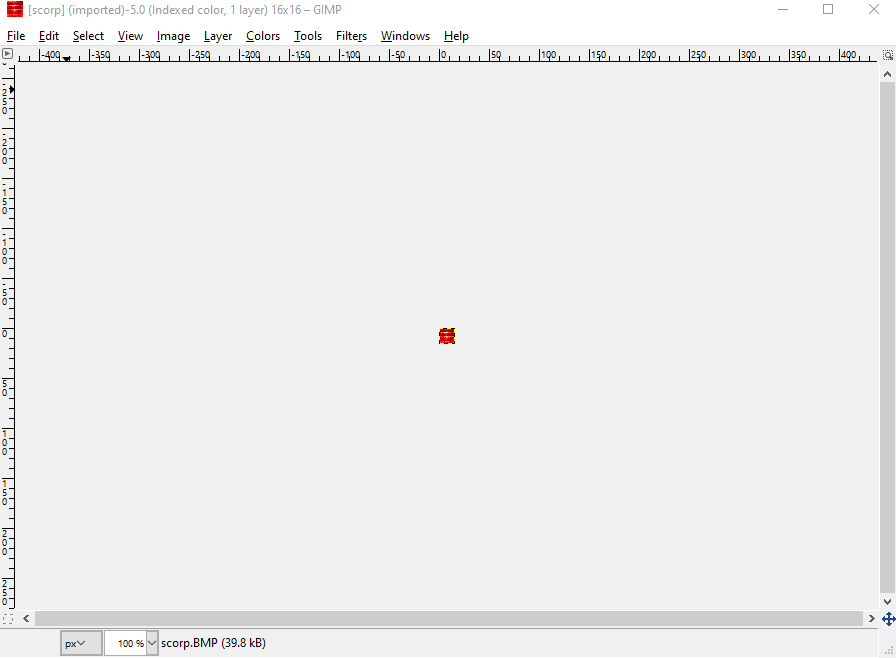
Task: Click the horizontal scrollbar right arrow
Action: (871, 619)
